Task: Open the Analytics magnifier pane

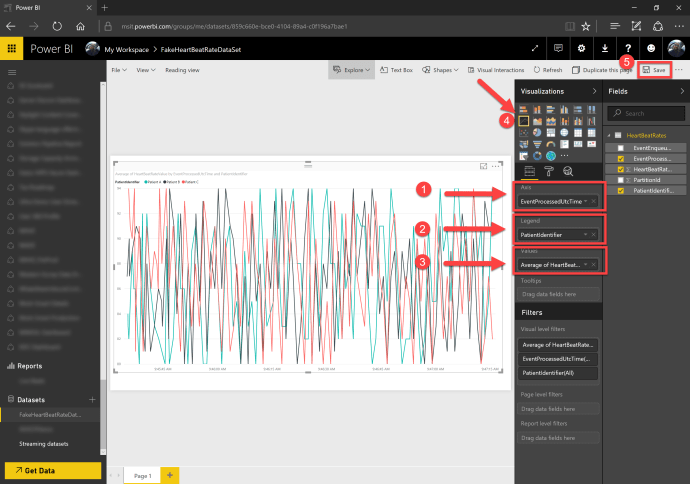Action: 568,171
